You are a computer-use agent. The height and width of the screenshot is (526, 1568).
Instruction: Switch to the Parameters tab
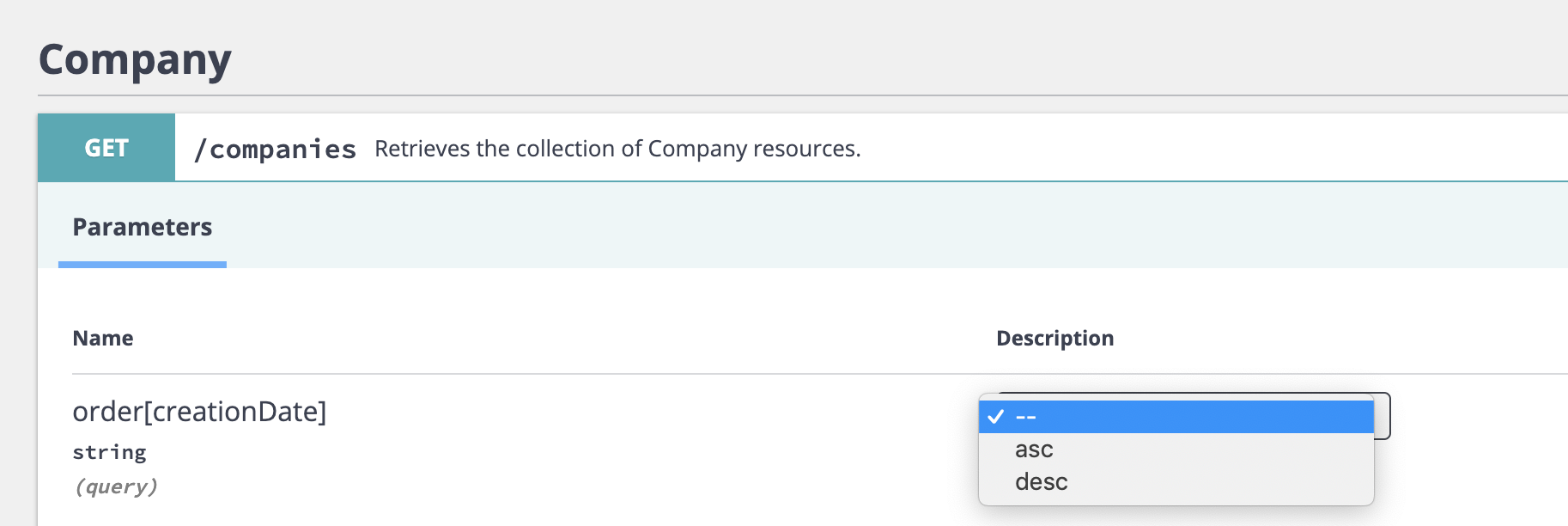[143, 227]
